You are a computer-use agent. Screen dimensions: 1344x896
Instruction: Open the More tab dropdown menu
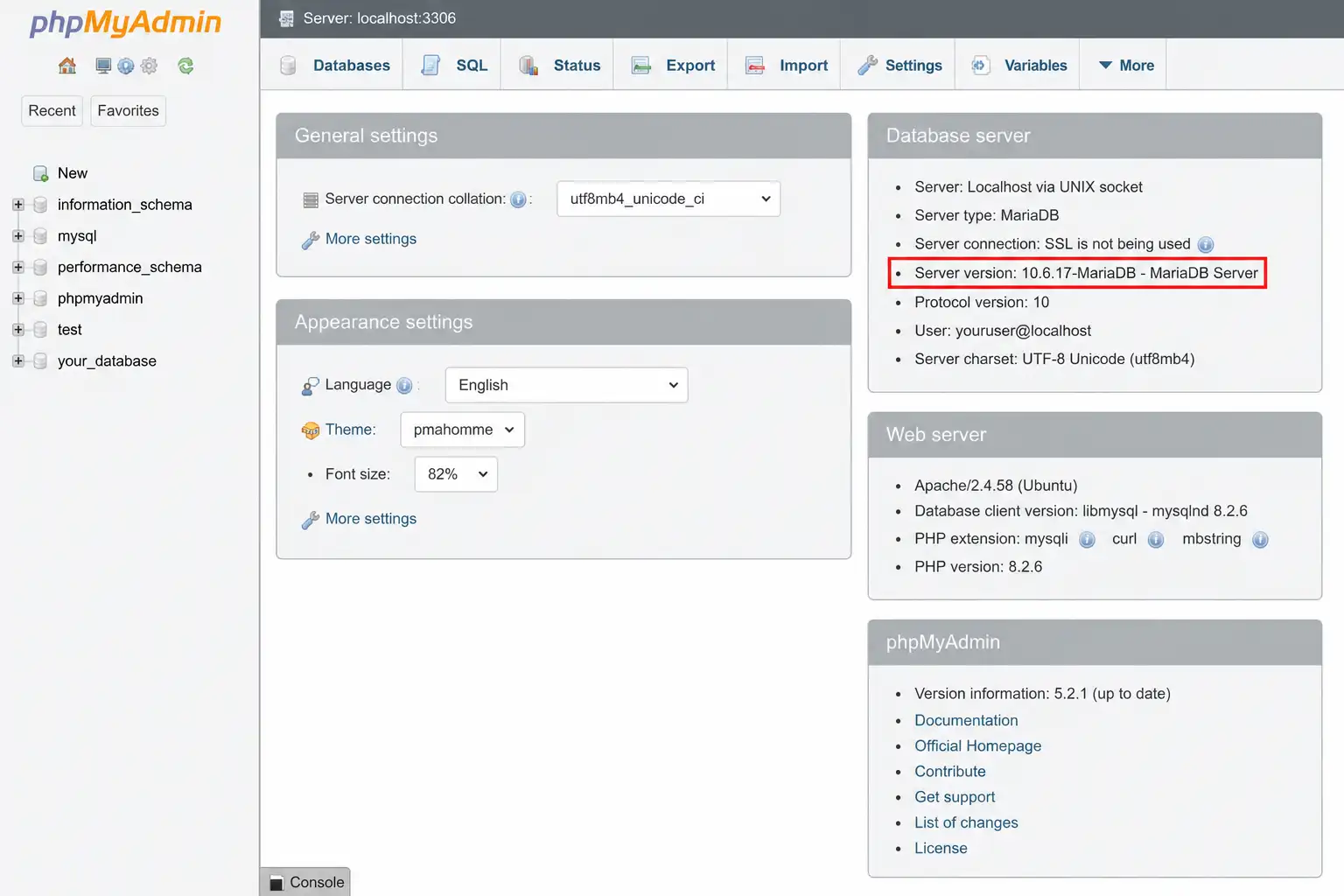[x=1125, y=66]
